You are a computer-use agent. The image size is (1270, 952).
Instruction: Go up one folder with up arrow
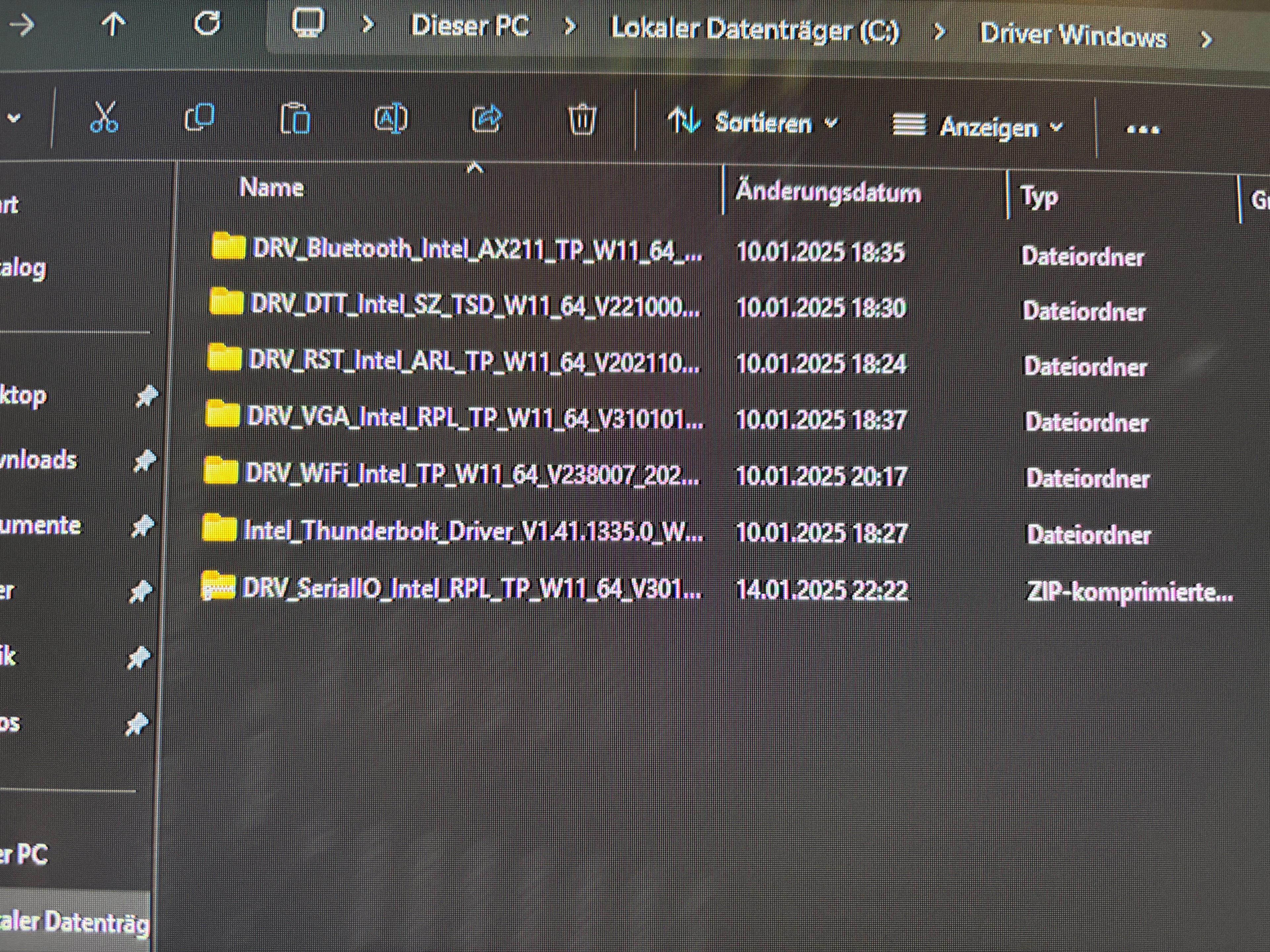coord(113,24)
